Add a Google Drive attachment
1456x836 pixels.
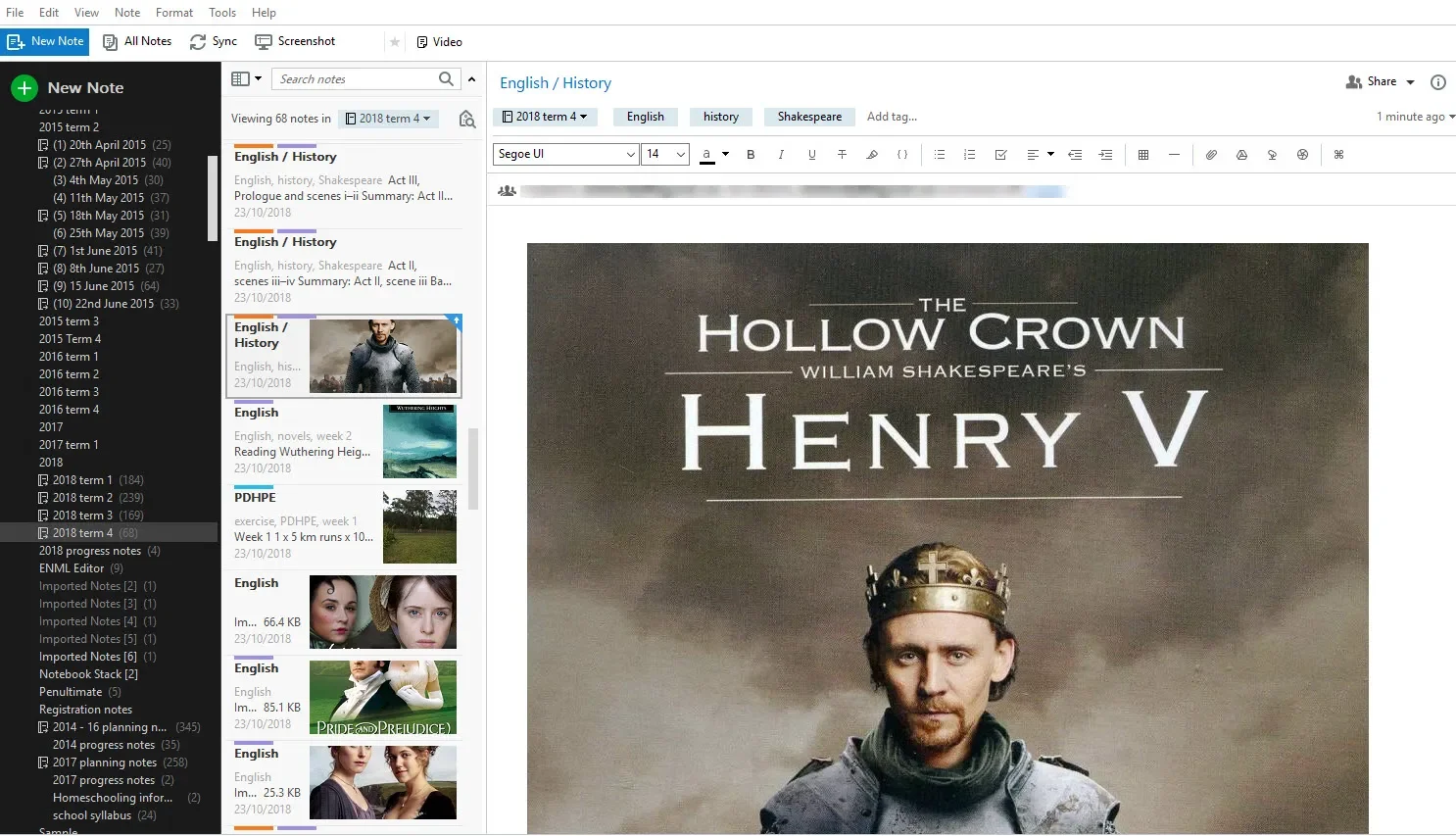(x=1241, y=155)
